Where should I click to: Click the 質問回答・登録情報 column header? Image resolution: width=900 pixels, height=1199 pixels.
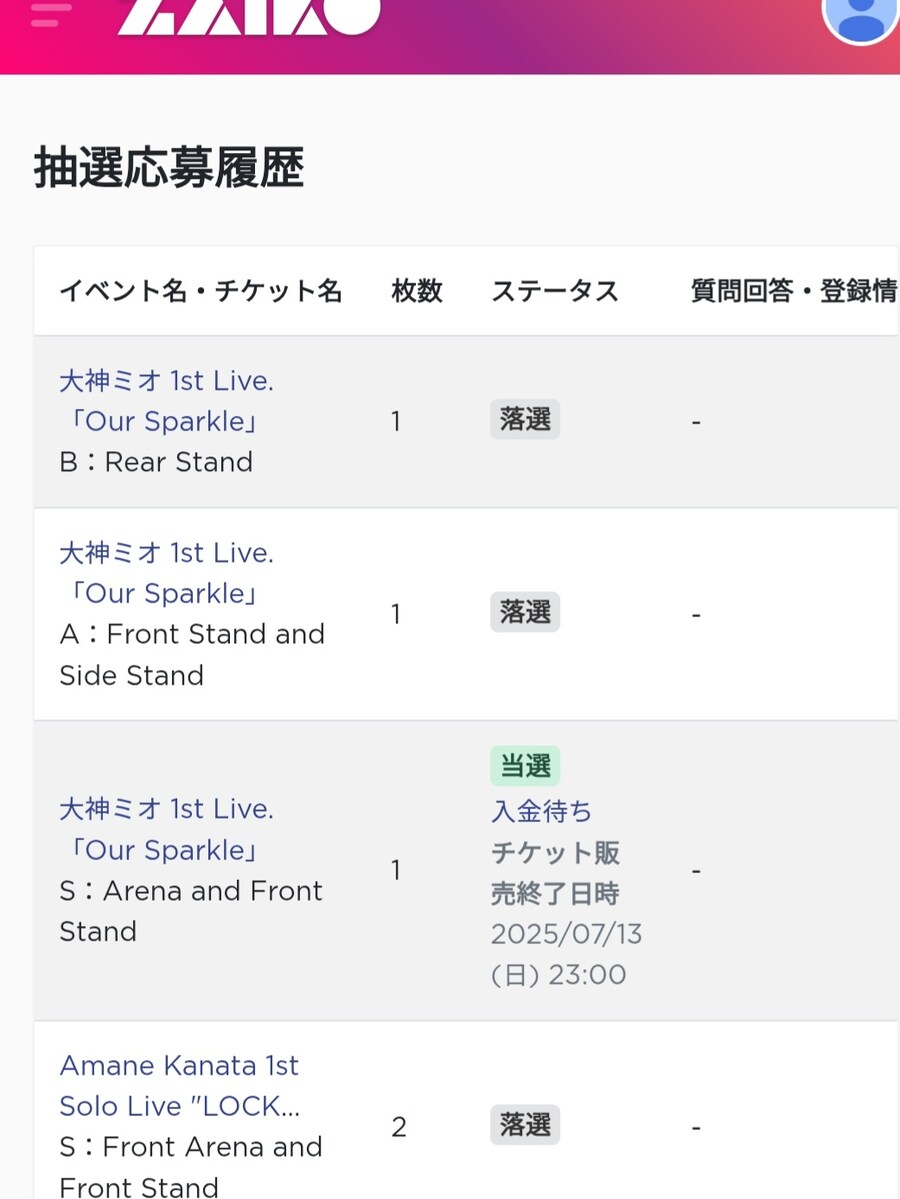coord(794,291)
